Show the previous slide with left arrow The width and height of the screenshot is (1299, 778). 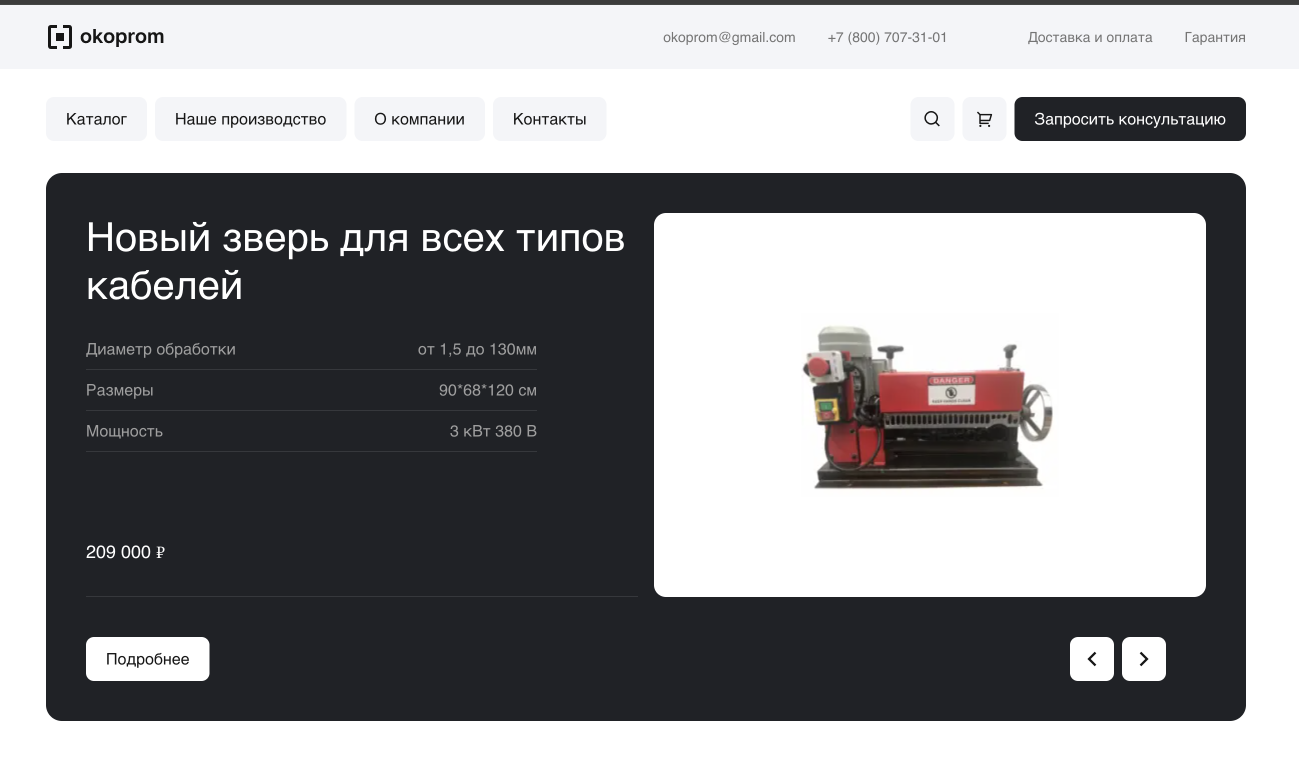(1092, 659)
